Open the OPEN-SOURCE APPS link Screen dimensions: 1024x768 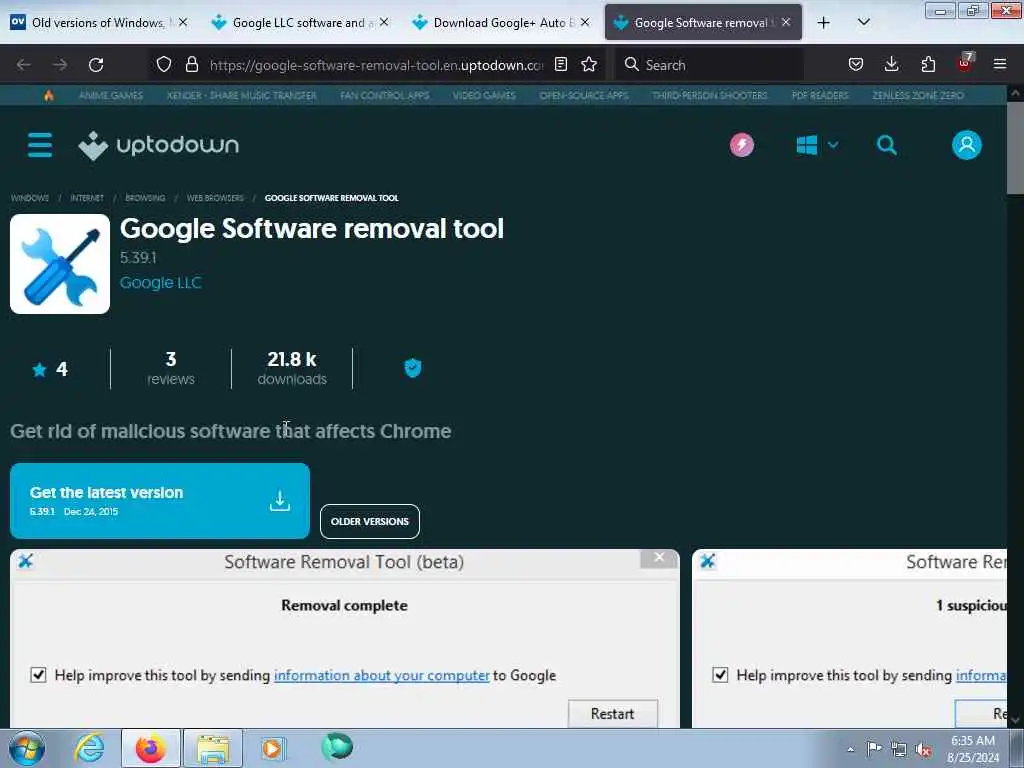pos(584,95)
